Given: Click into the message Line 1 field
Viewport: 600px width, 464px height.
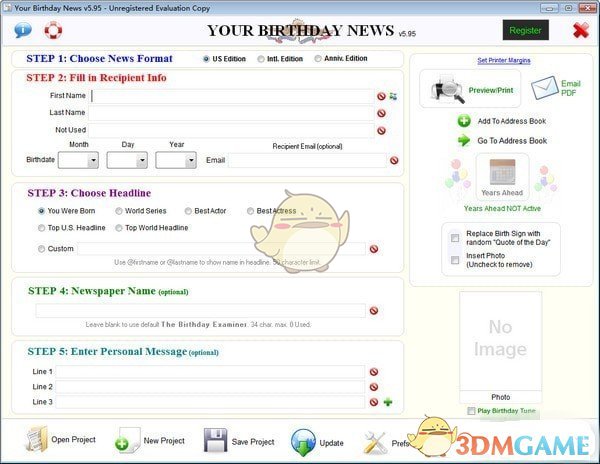Looking at the screenshot, I should [210, 372].
